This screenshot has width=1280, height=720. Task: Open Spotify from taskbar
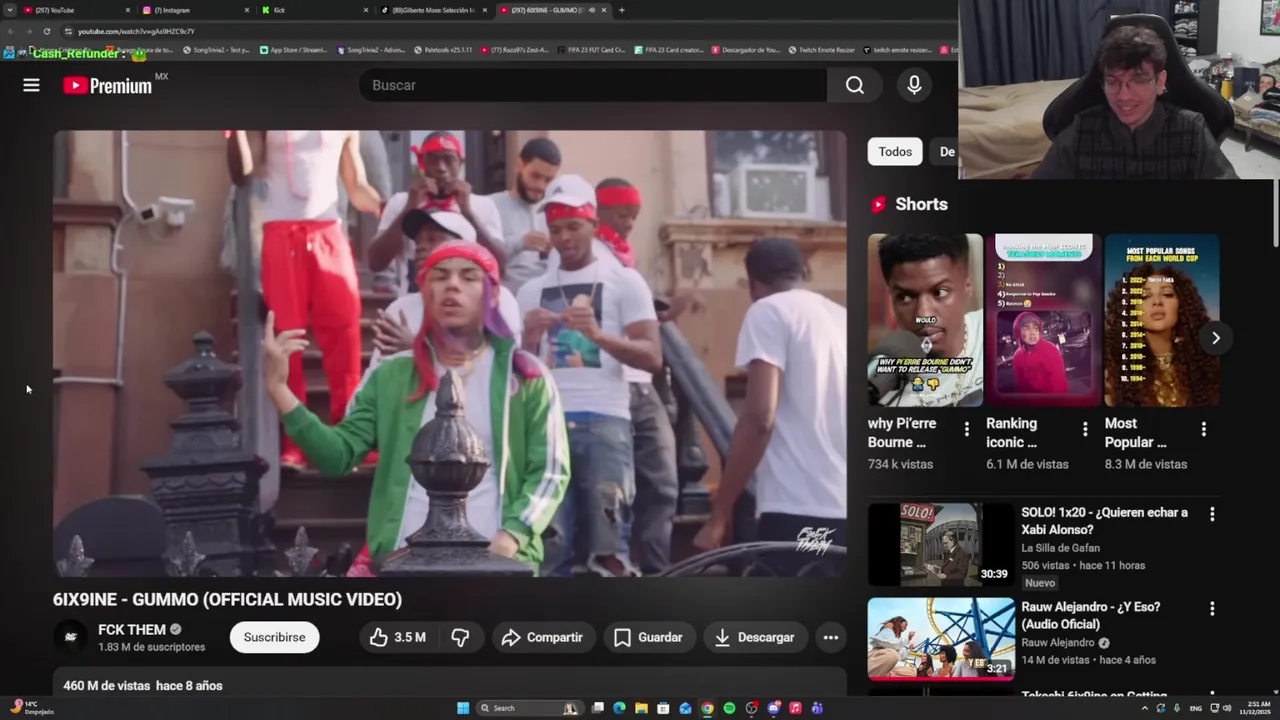click(729, 708)
